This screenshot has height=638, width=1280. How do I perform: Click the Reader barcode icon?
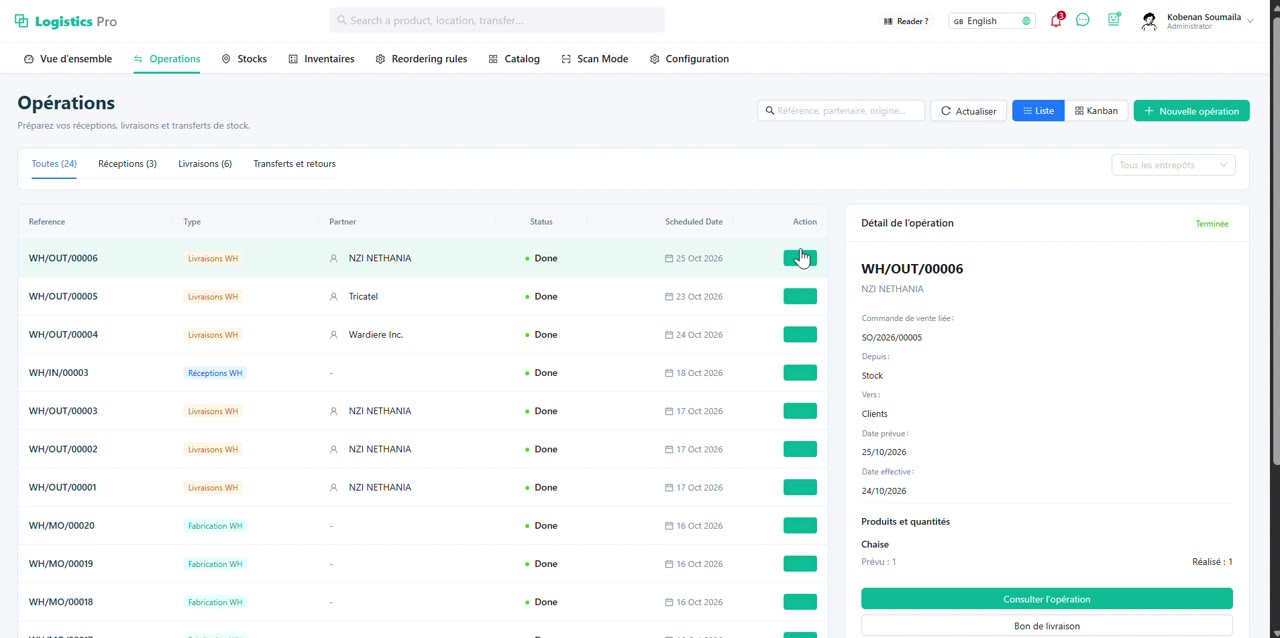[x=888, y=21]
